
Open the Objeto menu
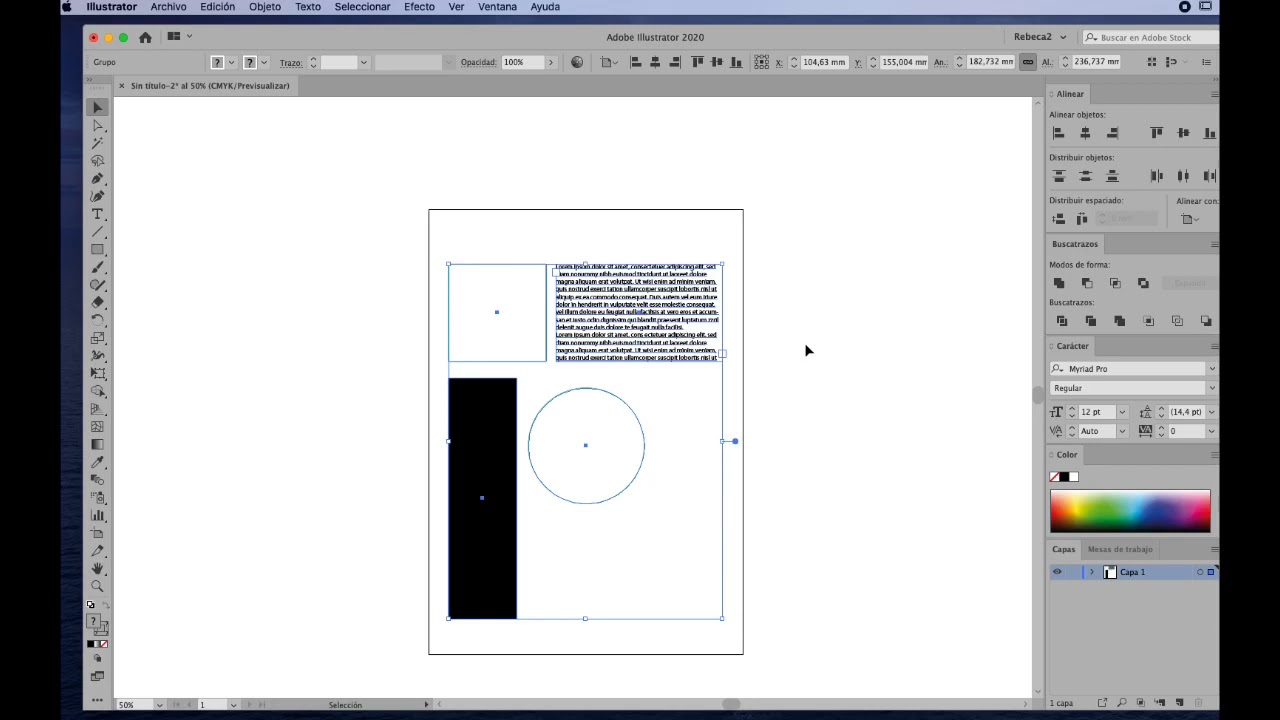265,7
